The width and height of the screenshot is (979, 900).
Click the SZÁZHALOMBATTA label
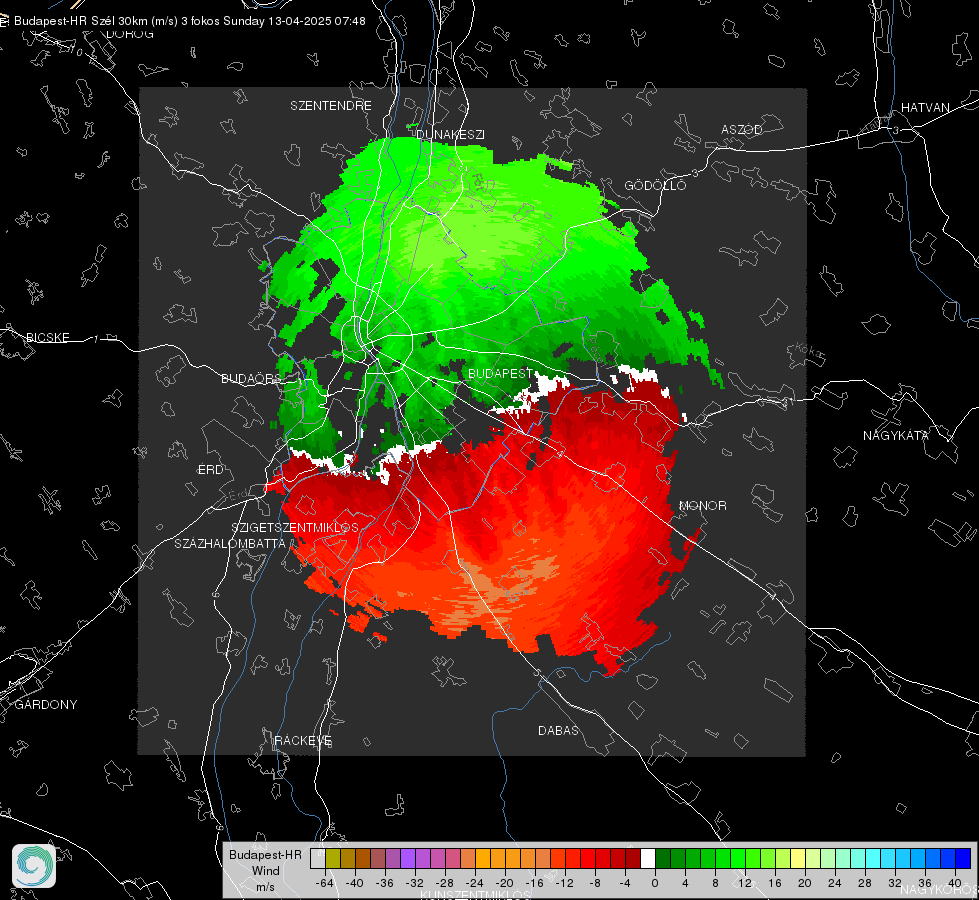(230, 543)
